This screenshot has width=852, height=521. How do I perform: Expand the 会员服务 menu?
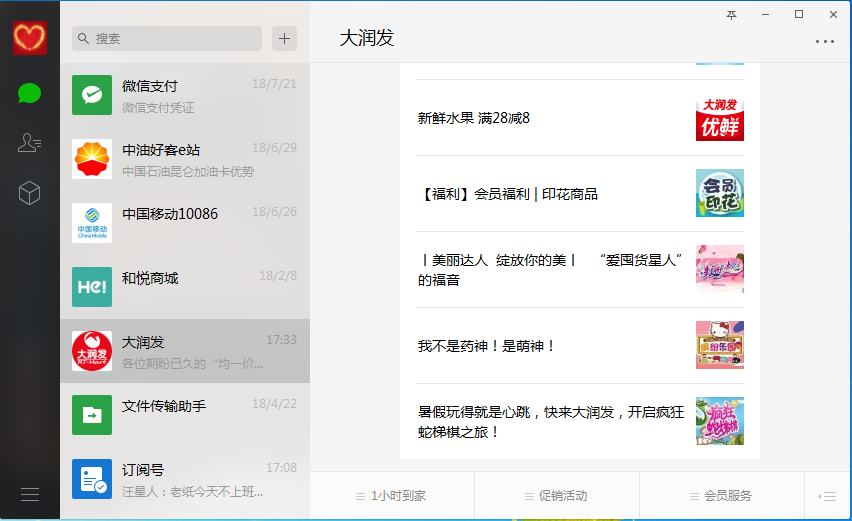click(x=721, y=496)
